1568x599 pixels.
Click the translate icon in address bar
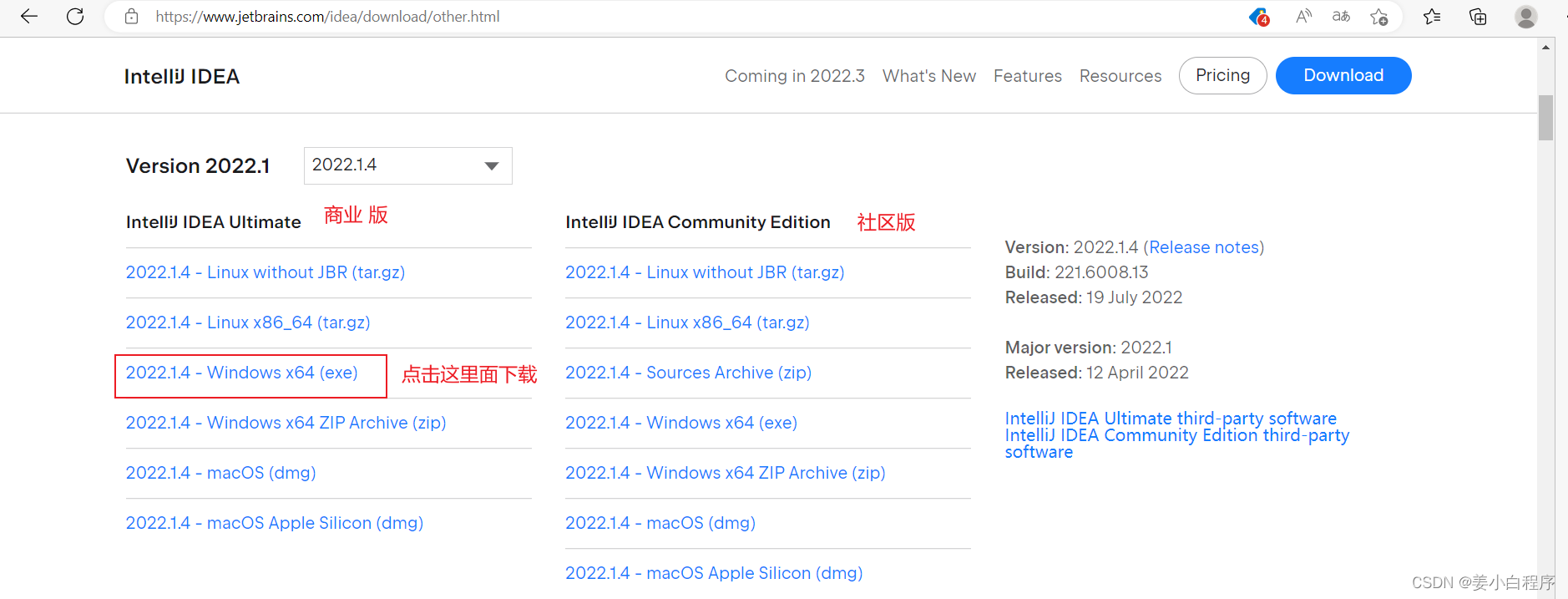(x=1341, y=16)
